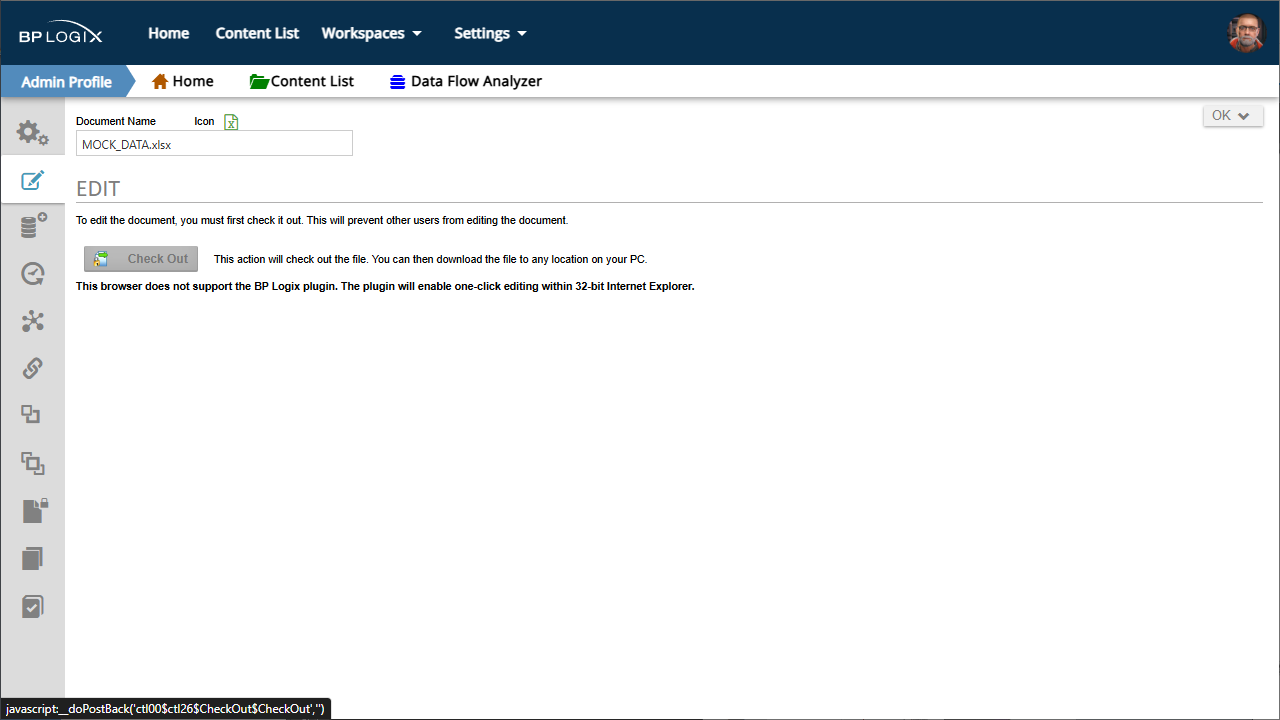Click the Excel file icon beside Icon label
The height and width of the screenshot is (720, 1280).
point(231,122)
